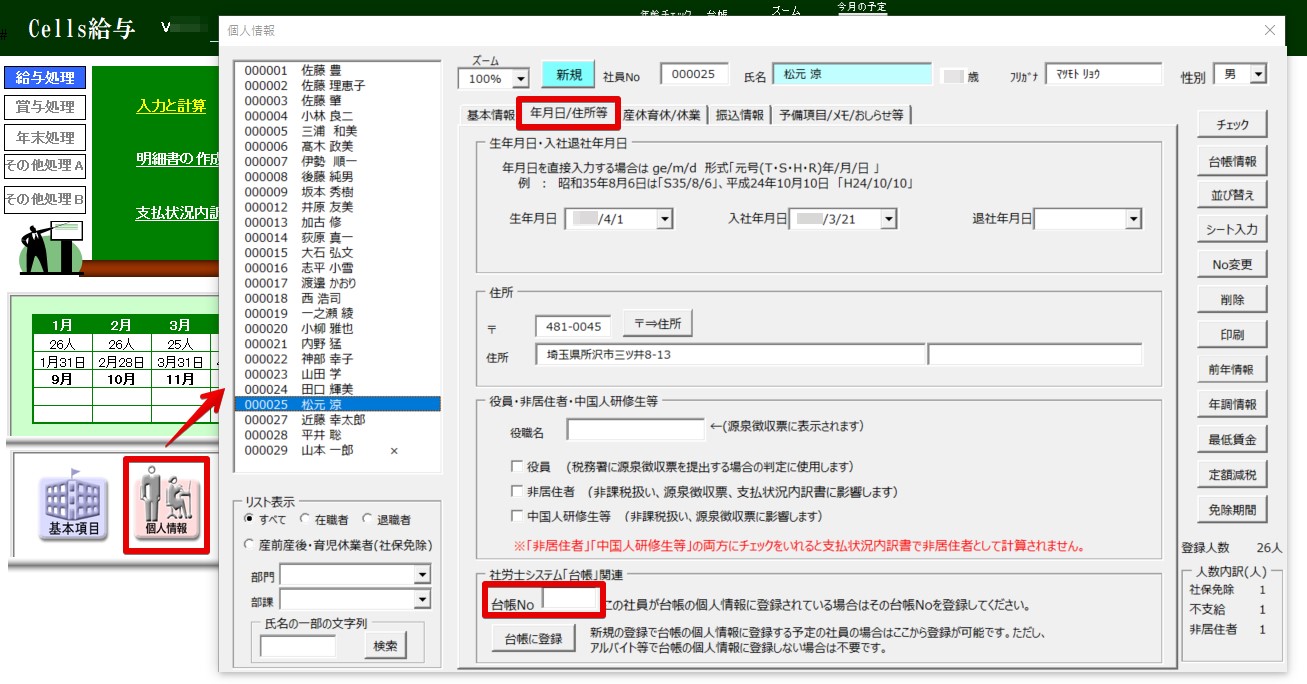Expand the ズーム percentage dropdown
The height and width of the screenshot is (684, 1307).
[520, 78]
